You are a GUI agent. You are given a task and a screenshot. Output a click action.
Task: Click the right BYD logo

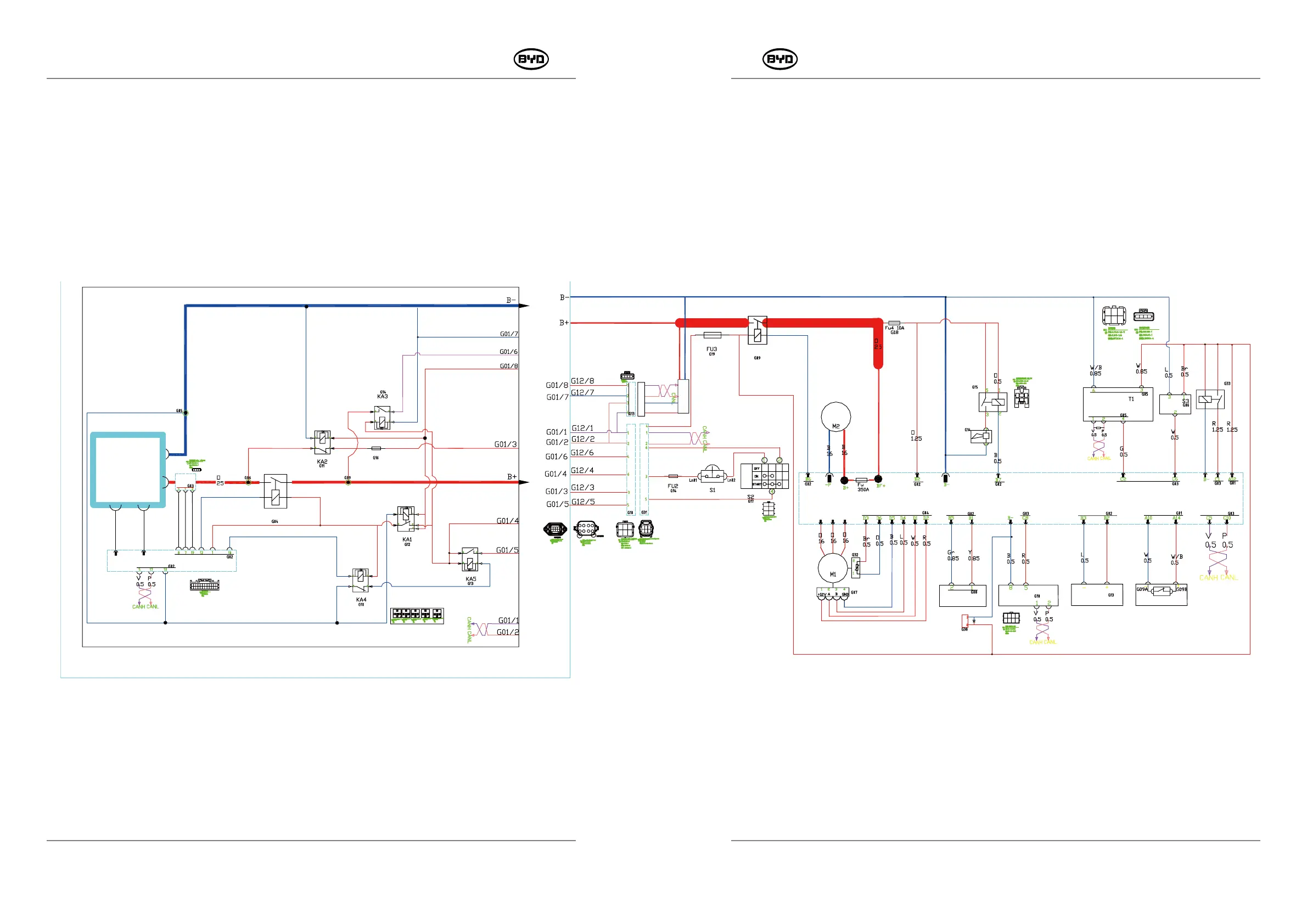(780, 59)
